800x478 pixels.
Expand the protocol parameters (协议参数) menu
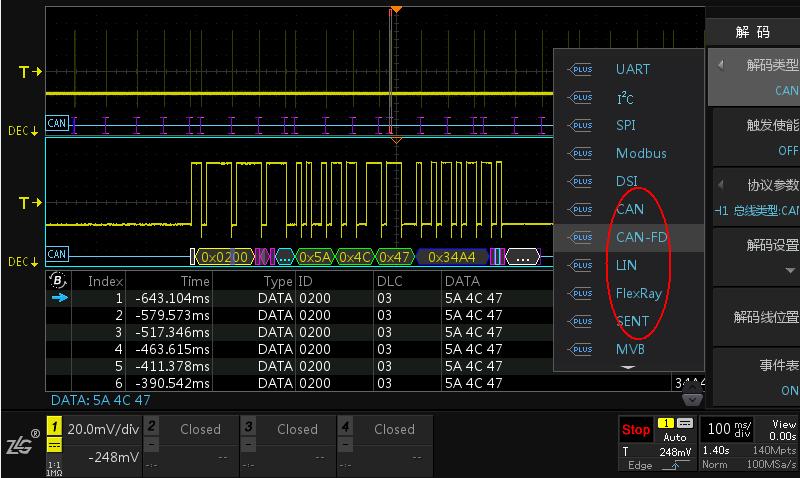756,197
